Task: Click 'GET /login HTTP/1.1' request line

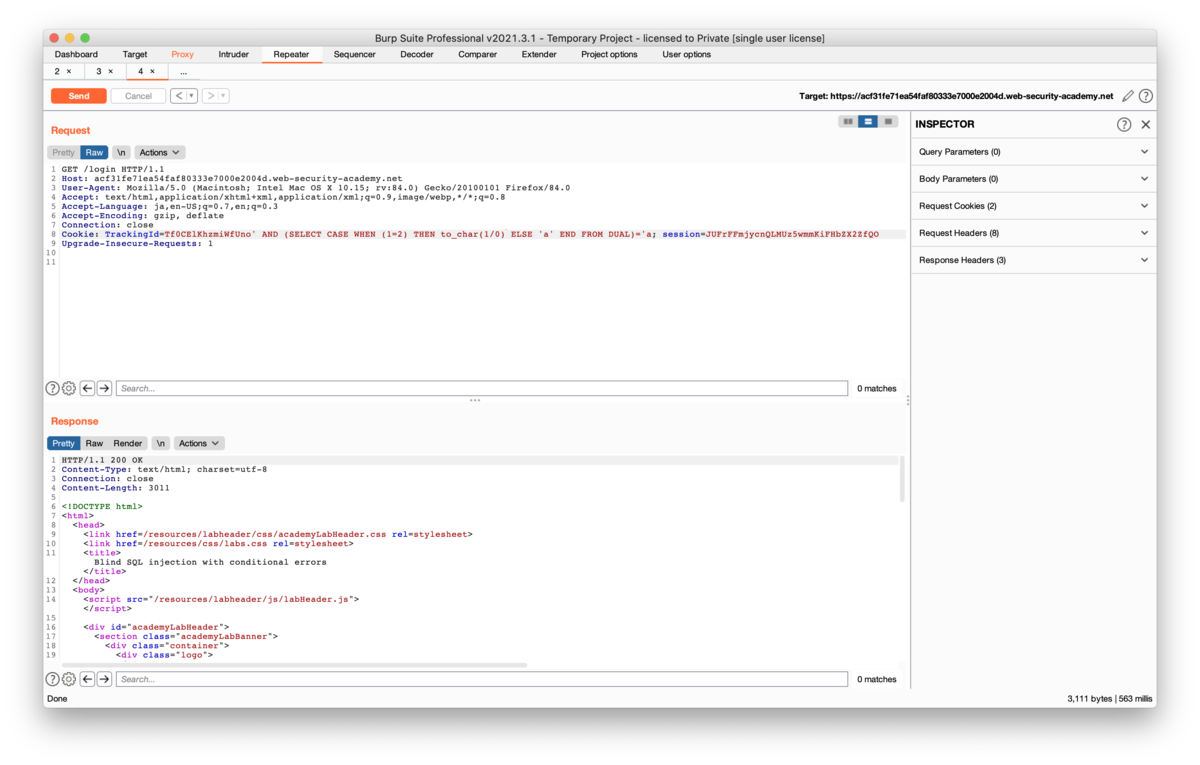Action: (113, 170)
